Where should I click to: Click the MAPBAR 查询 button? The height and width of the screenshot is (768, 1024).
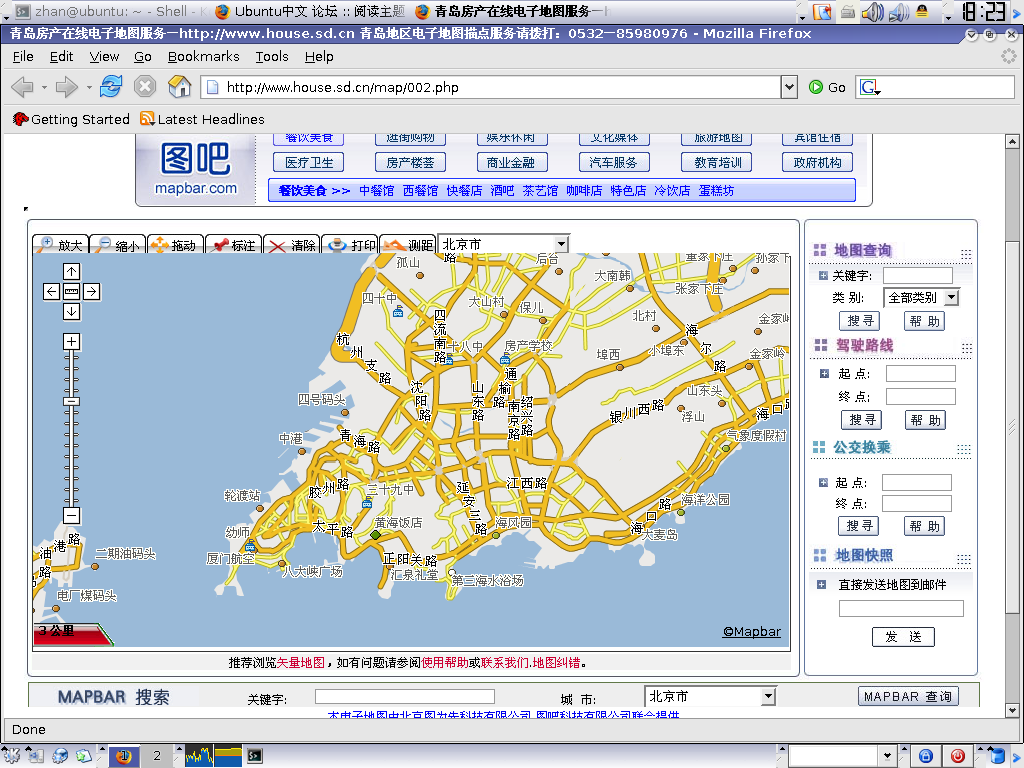tap(908, 696)
